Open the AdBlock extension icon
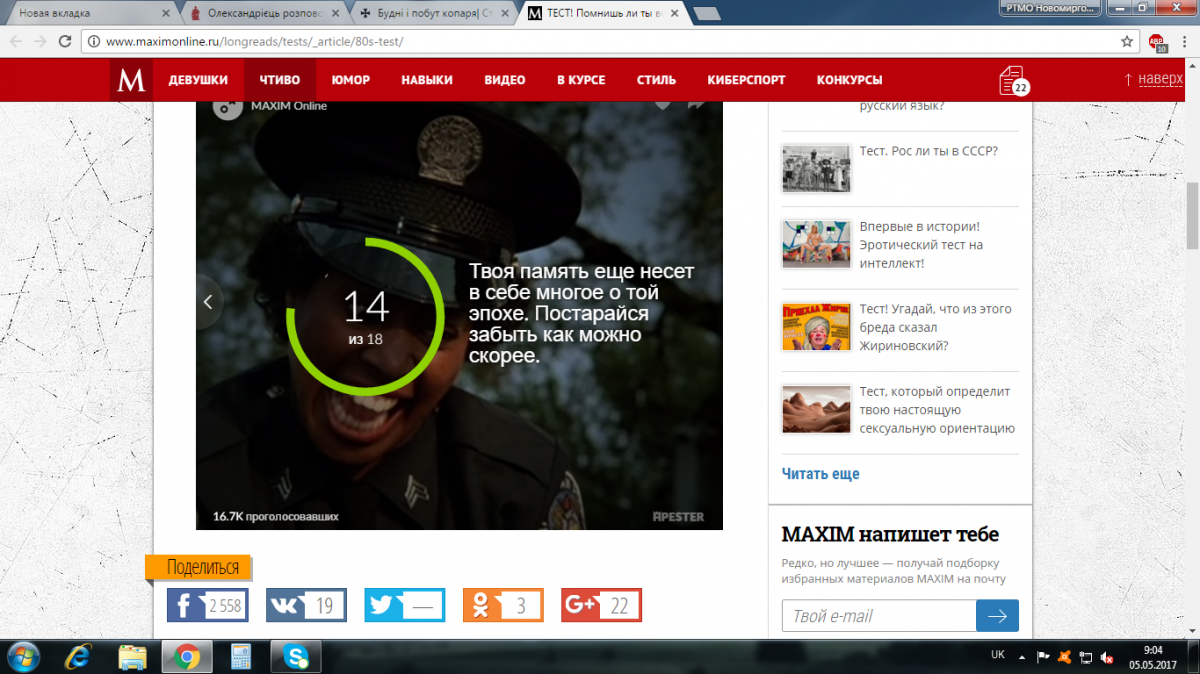 1157,42
